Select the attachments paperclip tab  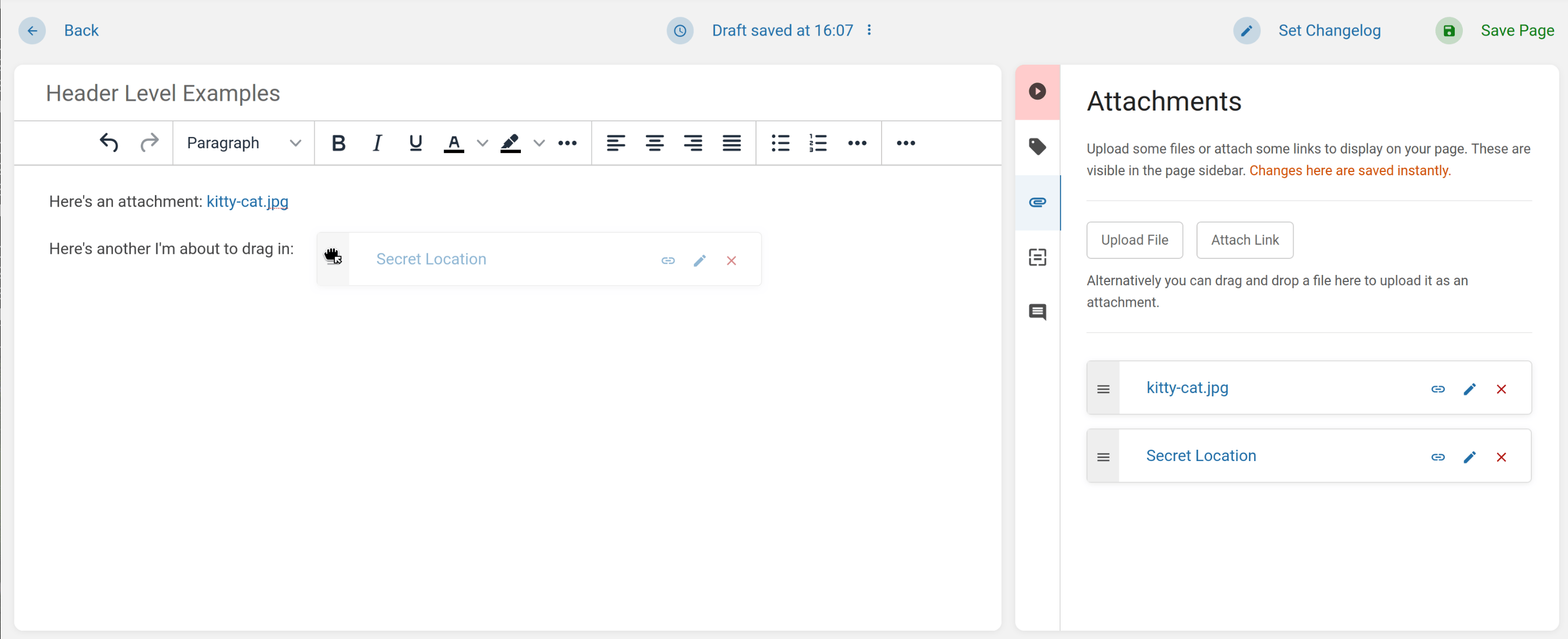1037,202
